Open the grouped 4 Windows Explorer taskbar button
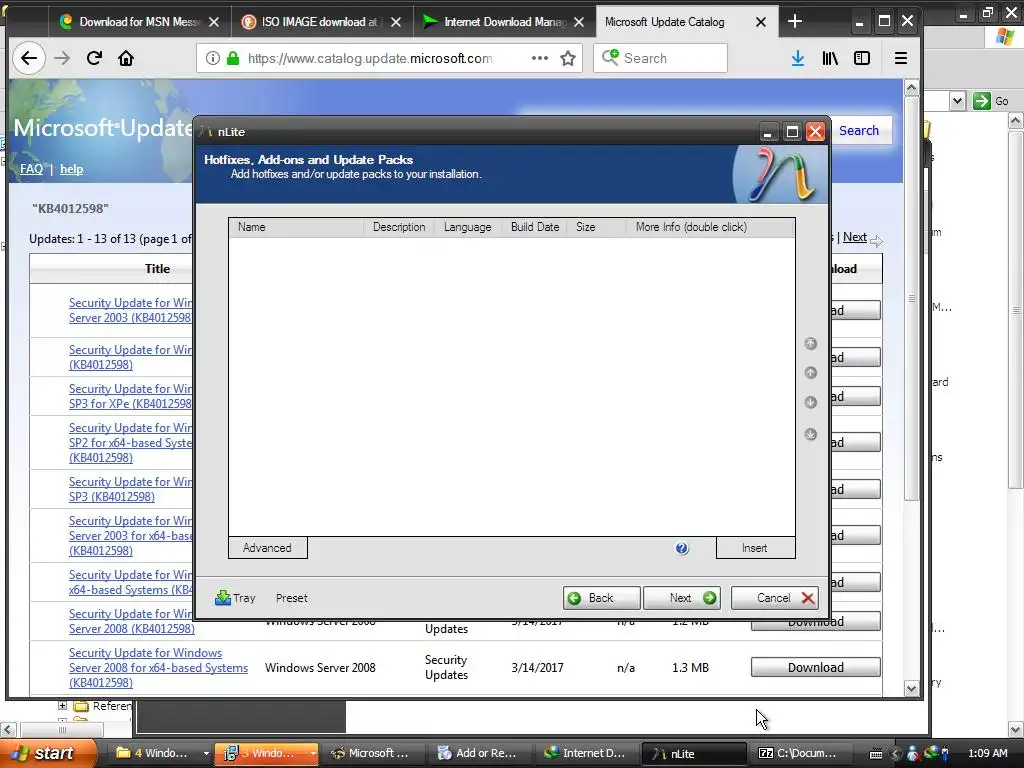The image size is (1024, 768). (162, 753)
